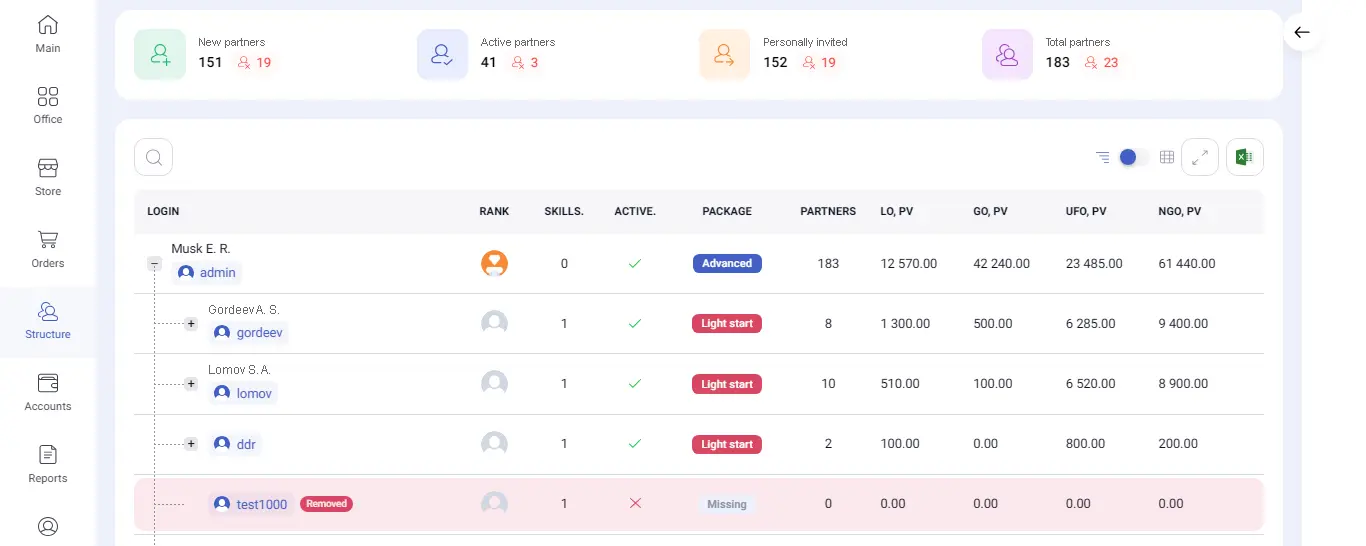Collapse the admin tree node
The height and width of the screenshot is (546, 1366).
[x=155, y=264]
